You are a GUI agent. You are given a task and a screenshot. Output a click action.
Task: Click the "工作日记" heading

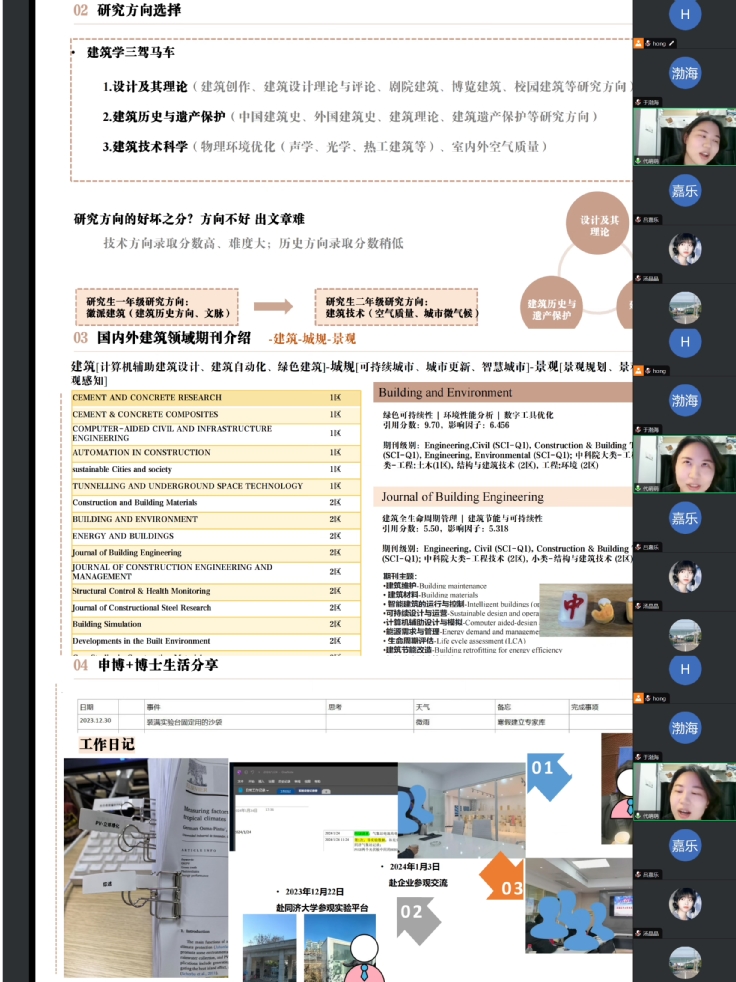coord(107,745)
